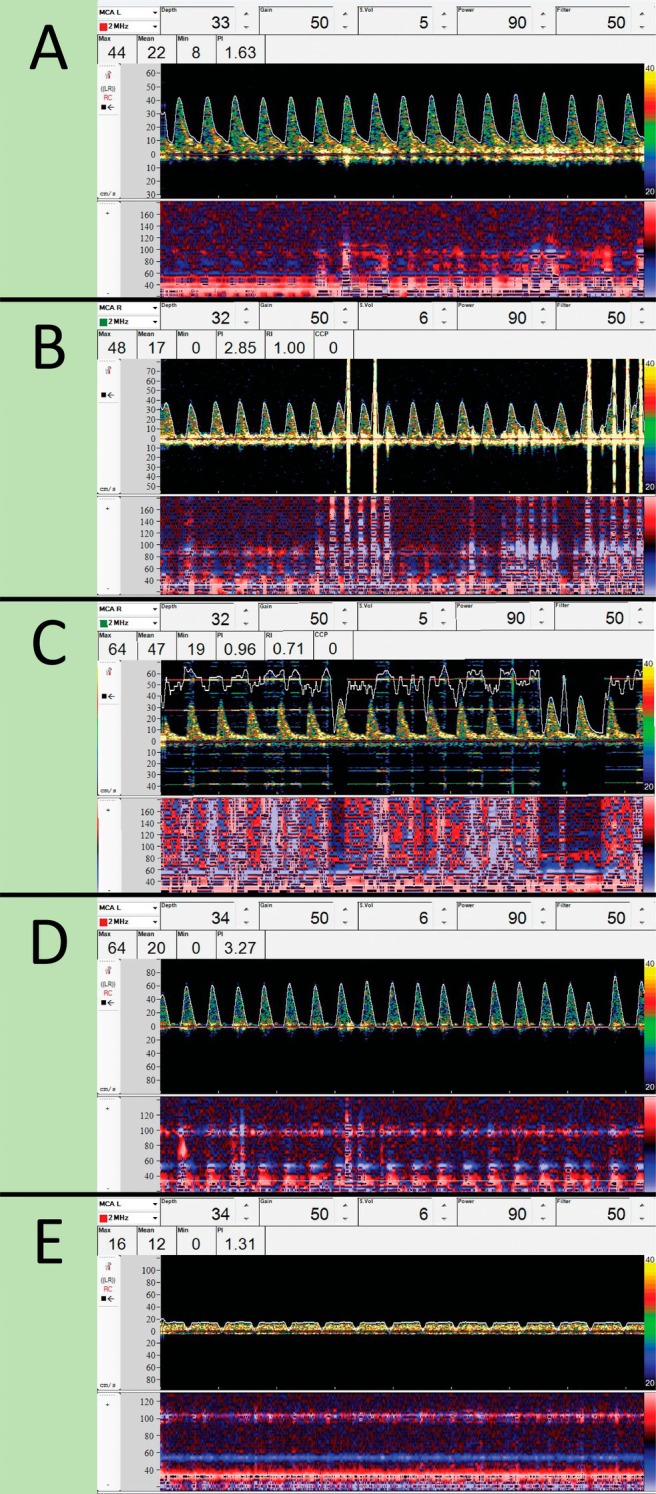Decrease S.Vol with down arrow in panel C
The height and width of the screenshot is (1494, 656).
tap(445, 623)
